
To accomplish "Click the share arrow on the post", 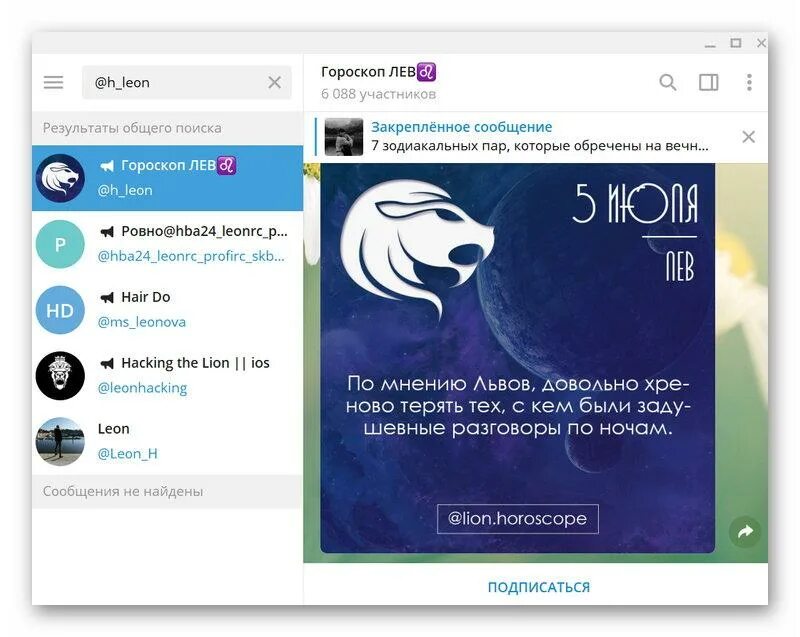I will coord(745,531).
